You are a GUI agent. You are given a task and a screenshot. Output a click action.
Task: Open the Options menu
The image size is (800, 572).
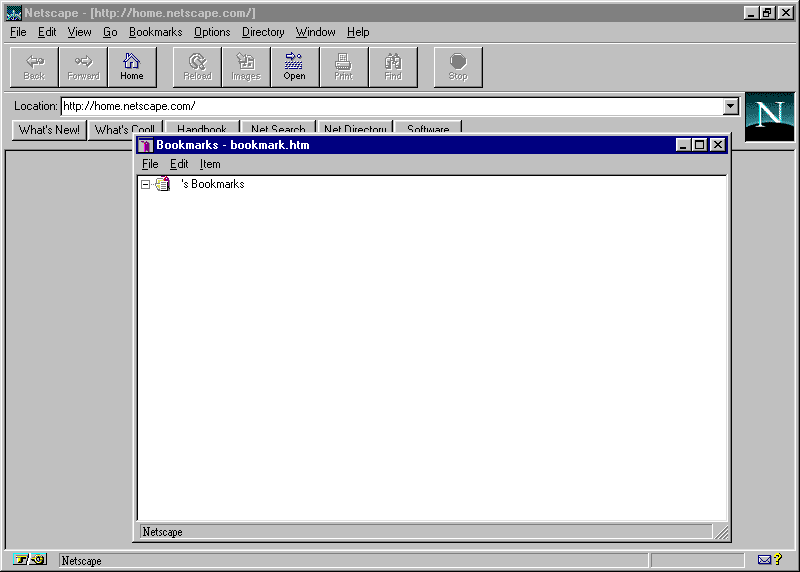(212, 32)
